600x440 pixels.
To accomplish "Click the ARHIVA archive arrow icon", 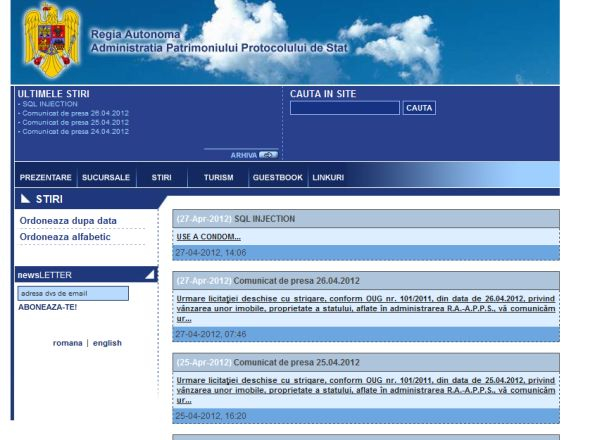I will coord(268,155).
